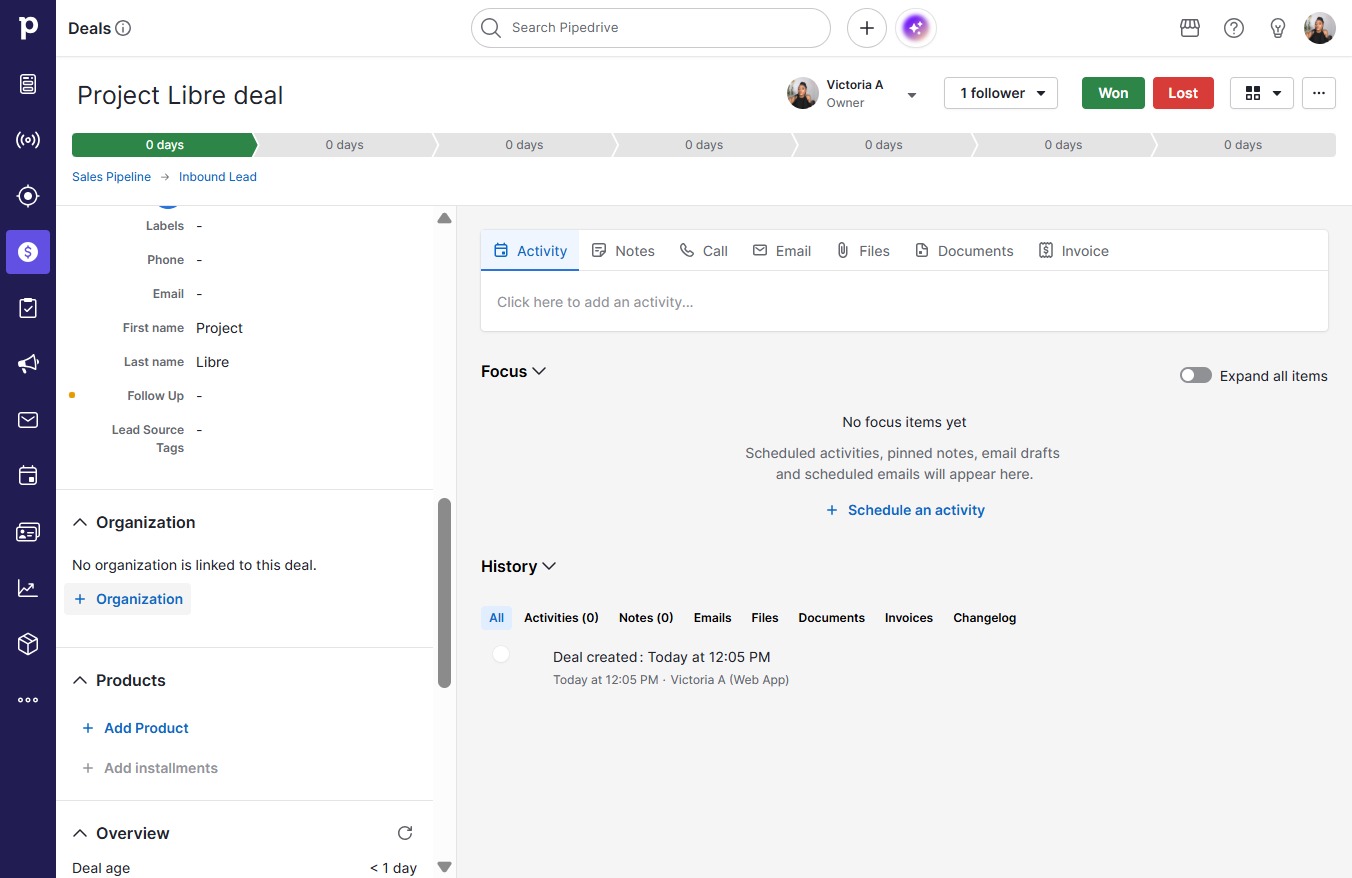Screen dimensions: 1352x878
Task: Mark the deal as Won
Action: 1113,93
